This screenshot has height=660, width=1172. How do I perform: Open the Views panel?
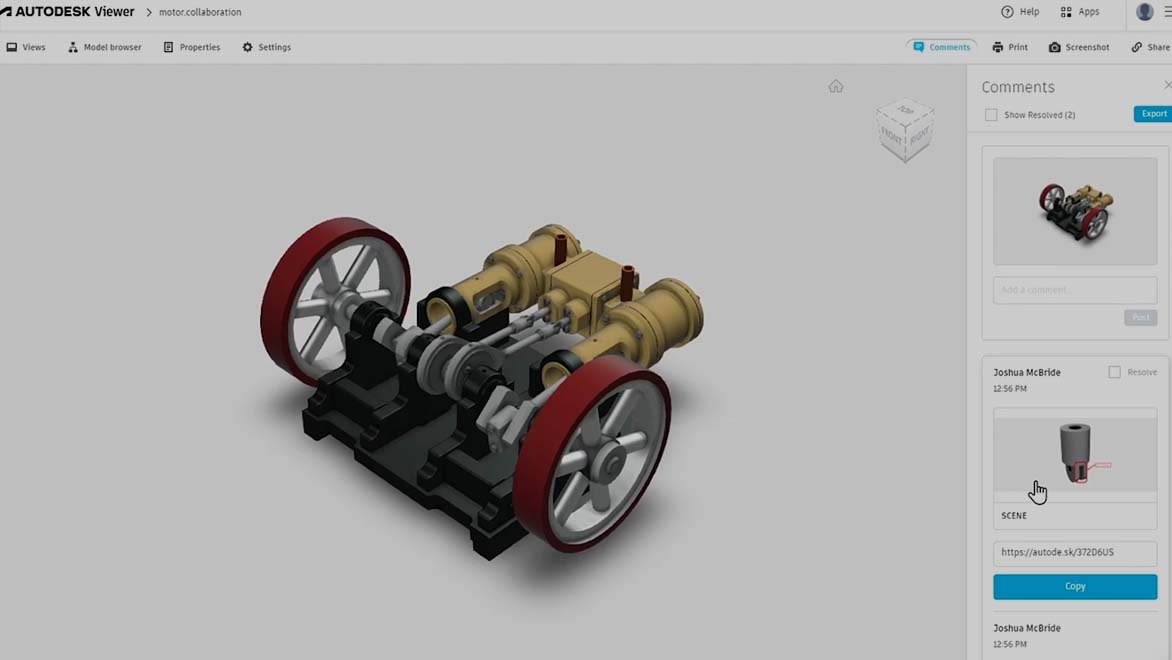pos(27,47)
